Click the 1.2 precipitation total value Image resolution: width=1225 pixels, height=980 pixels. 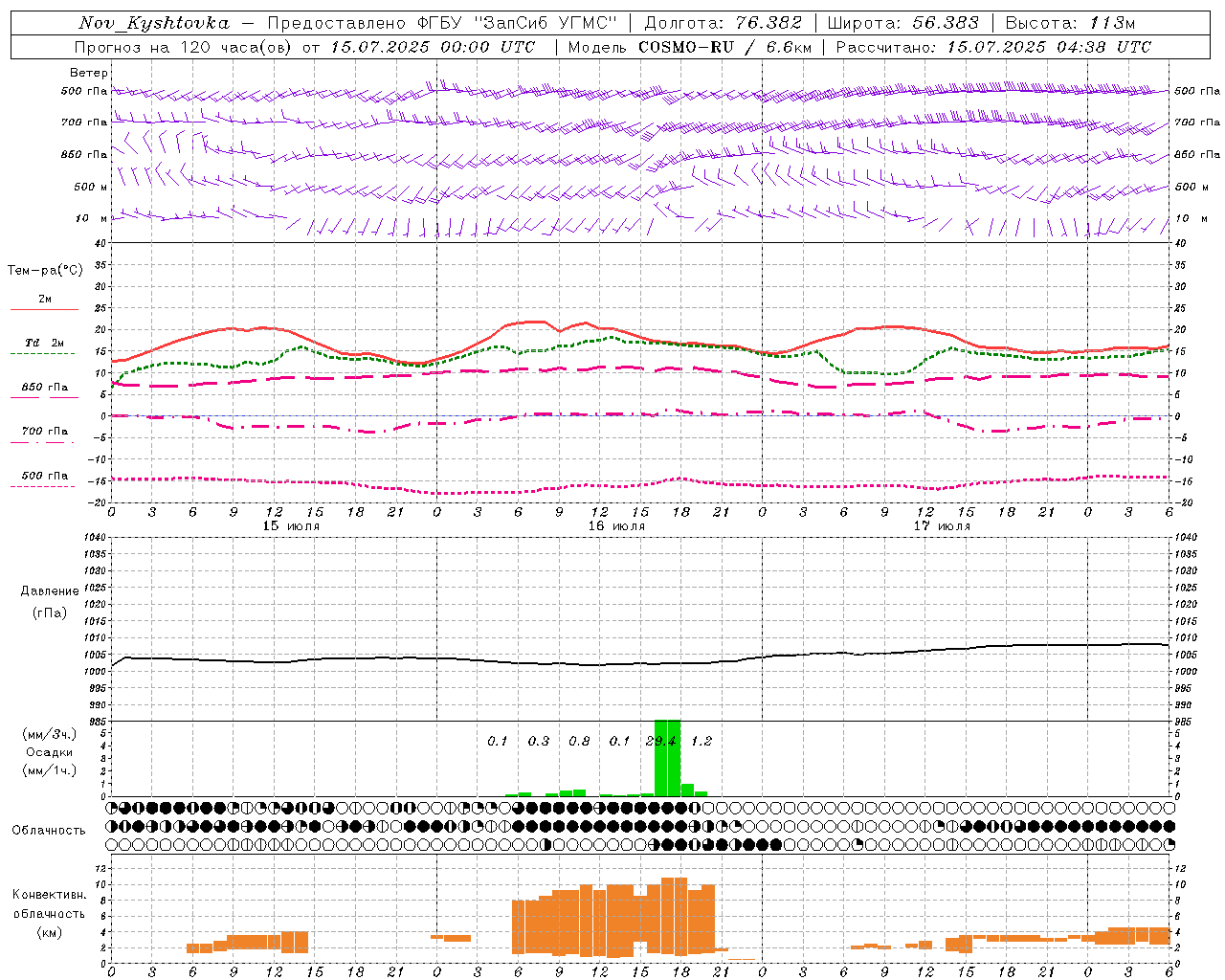702,741
